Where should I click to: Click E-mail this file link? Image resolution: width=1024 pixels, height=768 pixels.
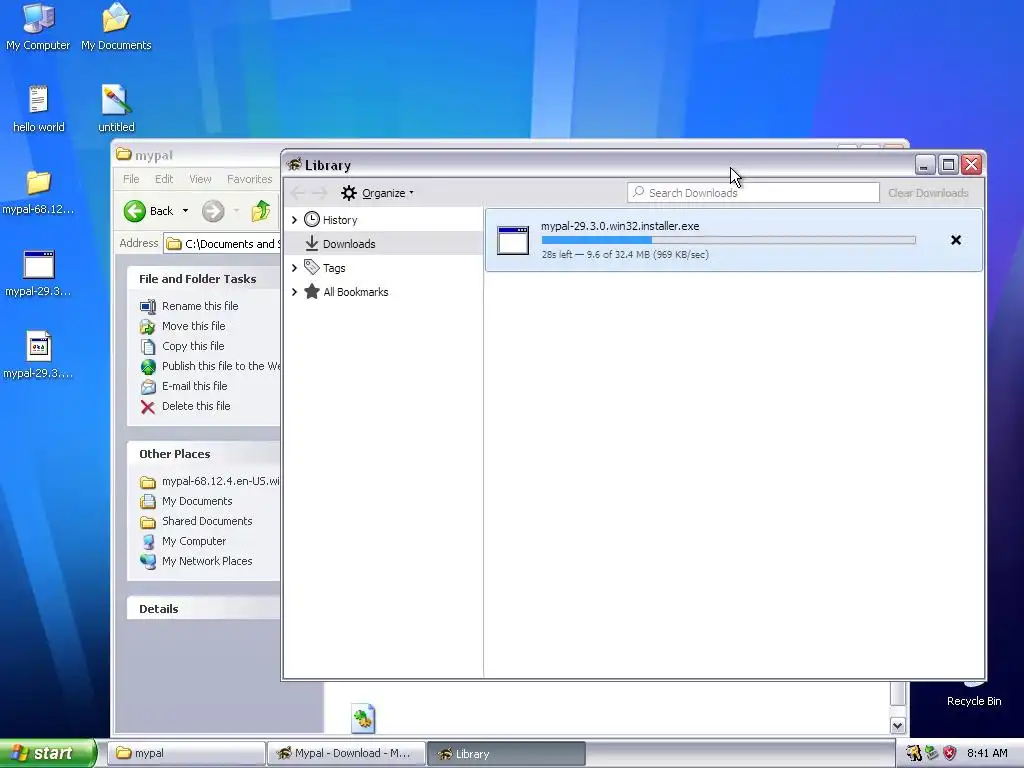pyautogui.click(x=195, y=386)
